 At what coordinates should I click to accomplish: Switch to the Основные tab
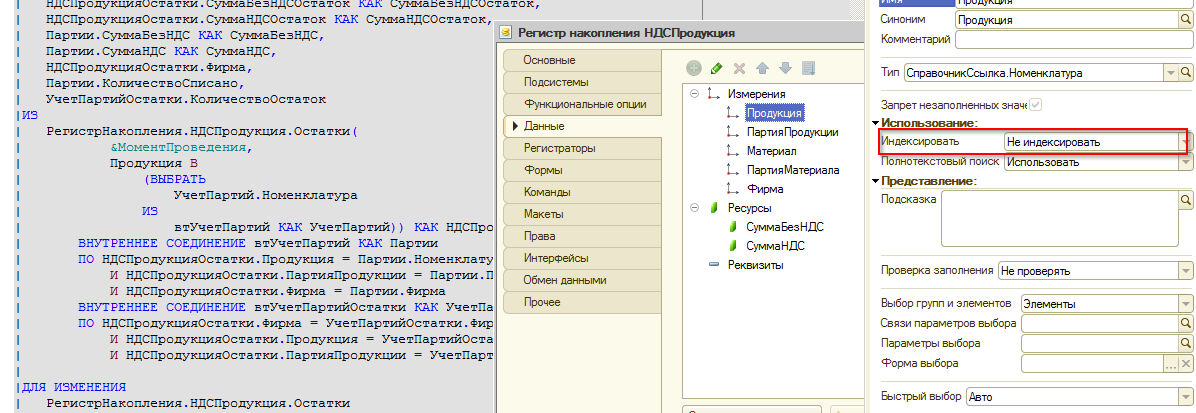click(x=550, y=61)
